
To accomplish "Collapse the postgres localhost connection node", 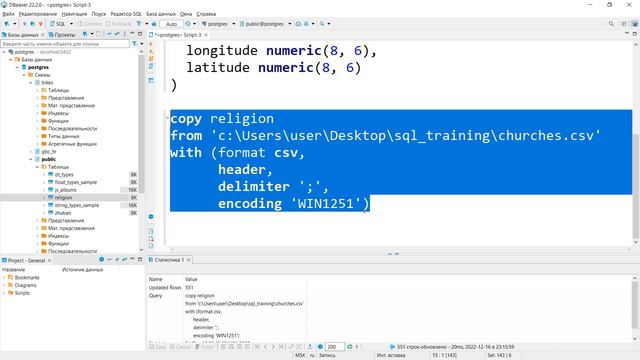I will [x=4, y=52].
